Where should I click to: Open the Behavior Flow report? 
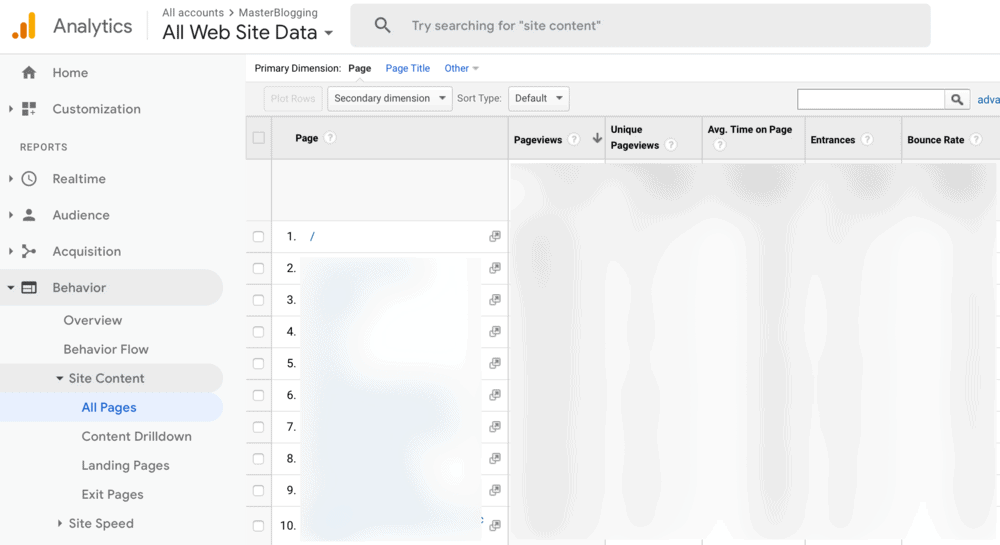(106, 349)
